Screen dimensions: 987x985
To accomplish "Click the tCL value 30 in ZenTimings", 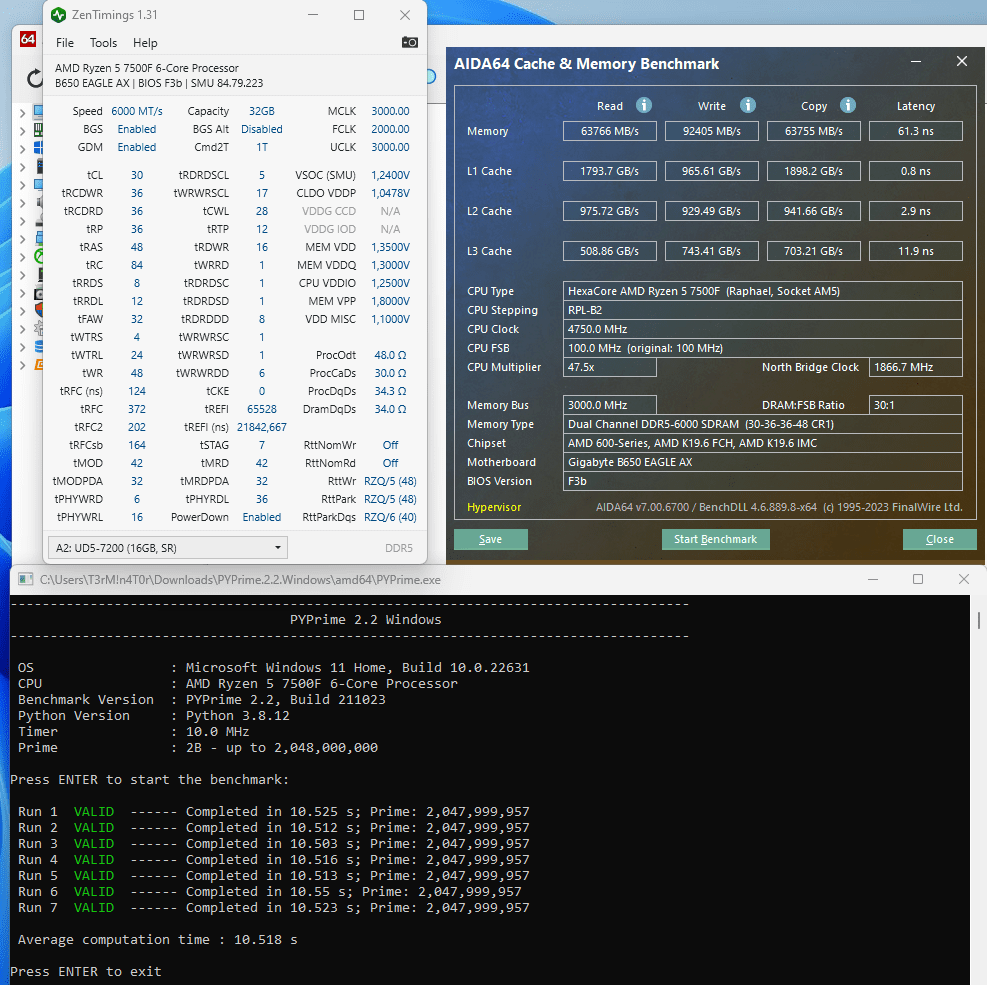I will click(137, 175).
